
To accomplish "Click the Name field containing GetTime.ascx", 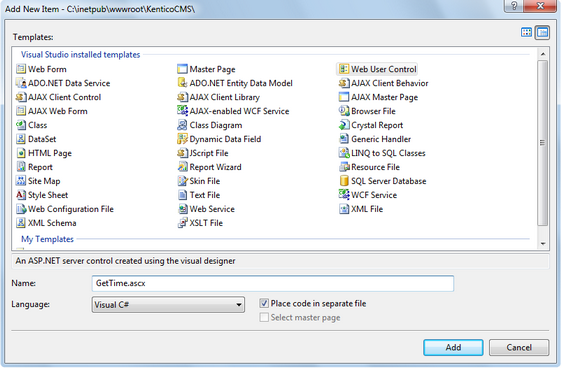I will pos(273,283).
